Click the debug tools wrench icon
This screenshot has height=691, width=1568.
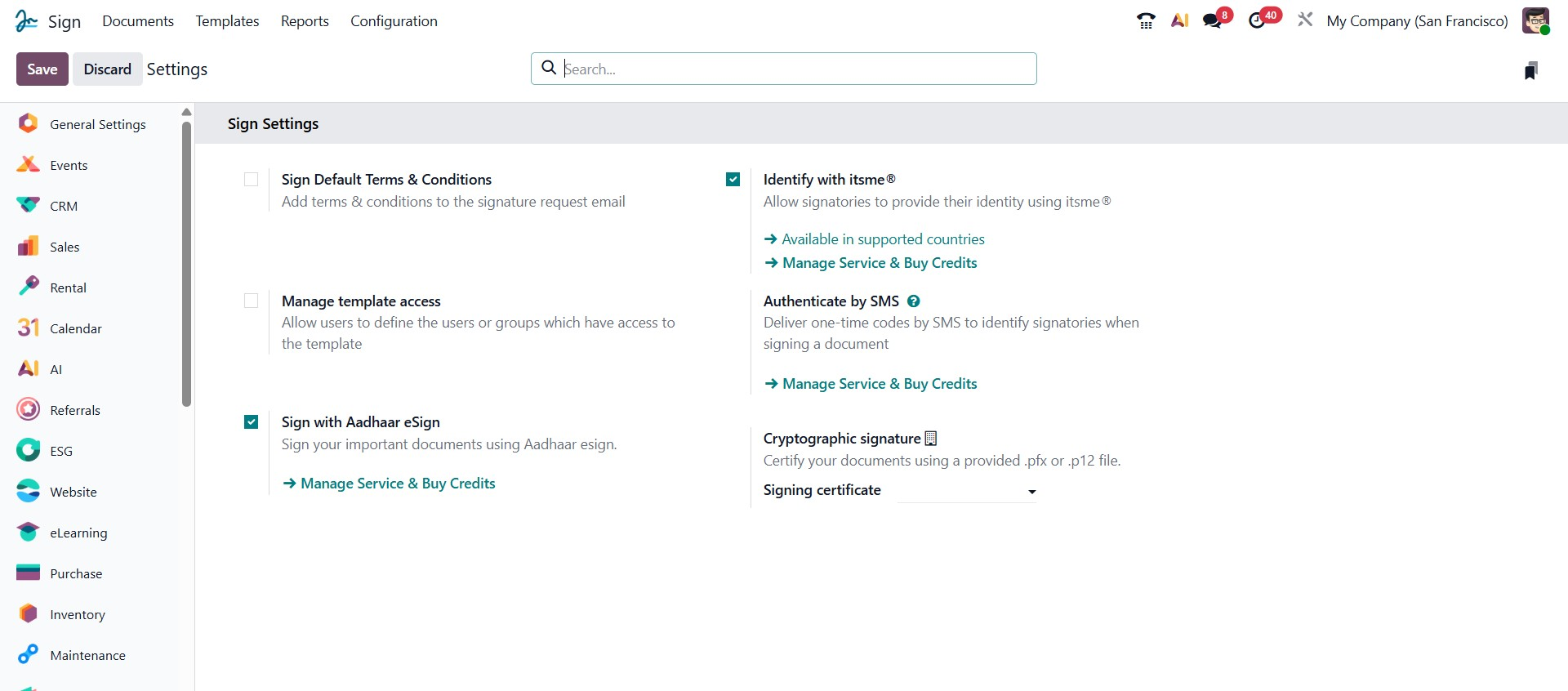[1305, 20]
